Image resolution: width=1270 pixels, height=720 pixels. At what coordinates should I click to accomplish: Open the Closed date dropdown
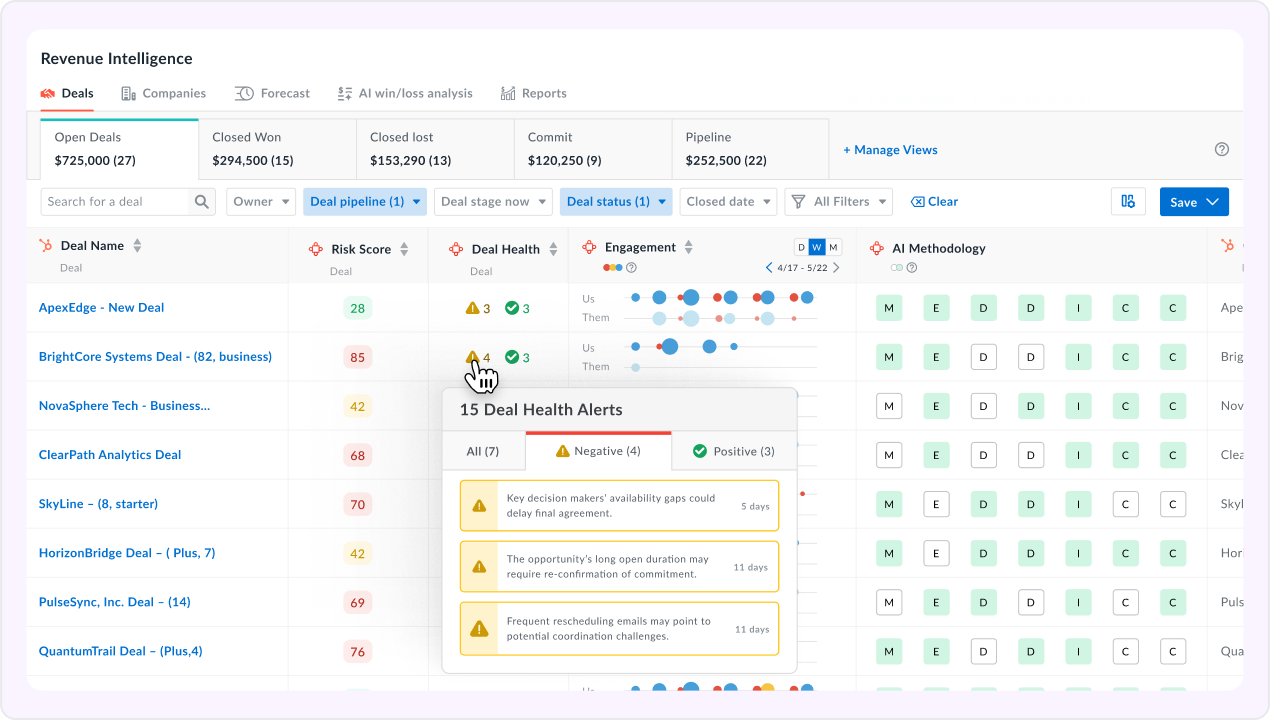click(x=728, y=201)
